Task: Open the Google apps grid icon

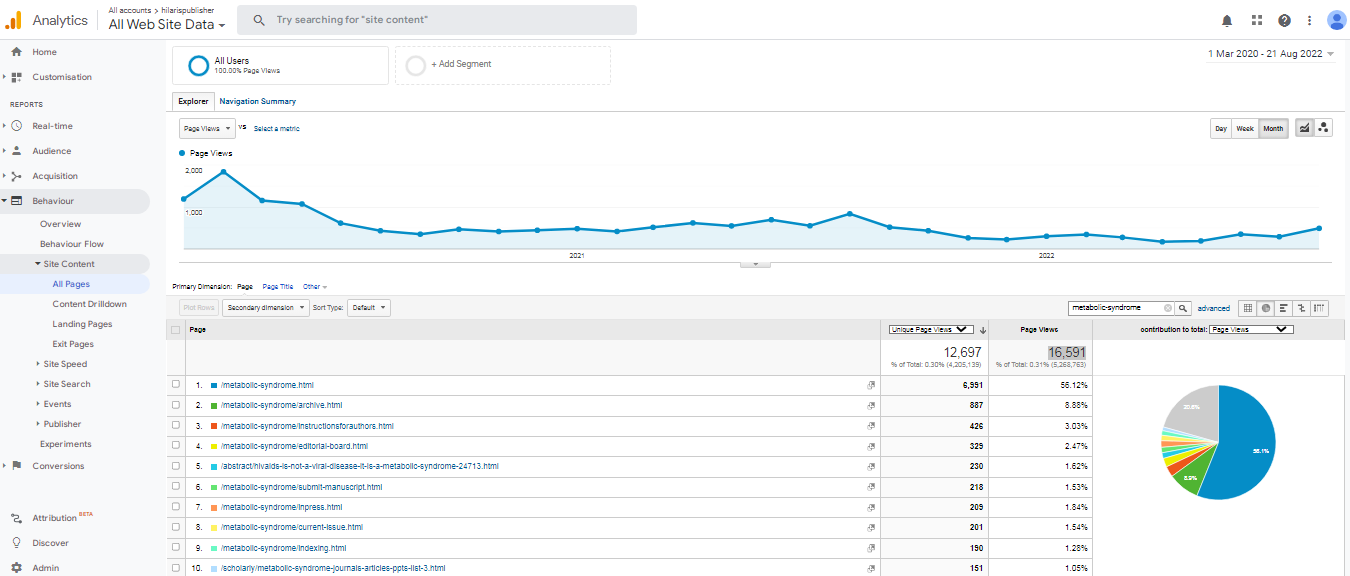Action: (x=1256, y=20)
